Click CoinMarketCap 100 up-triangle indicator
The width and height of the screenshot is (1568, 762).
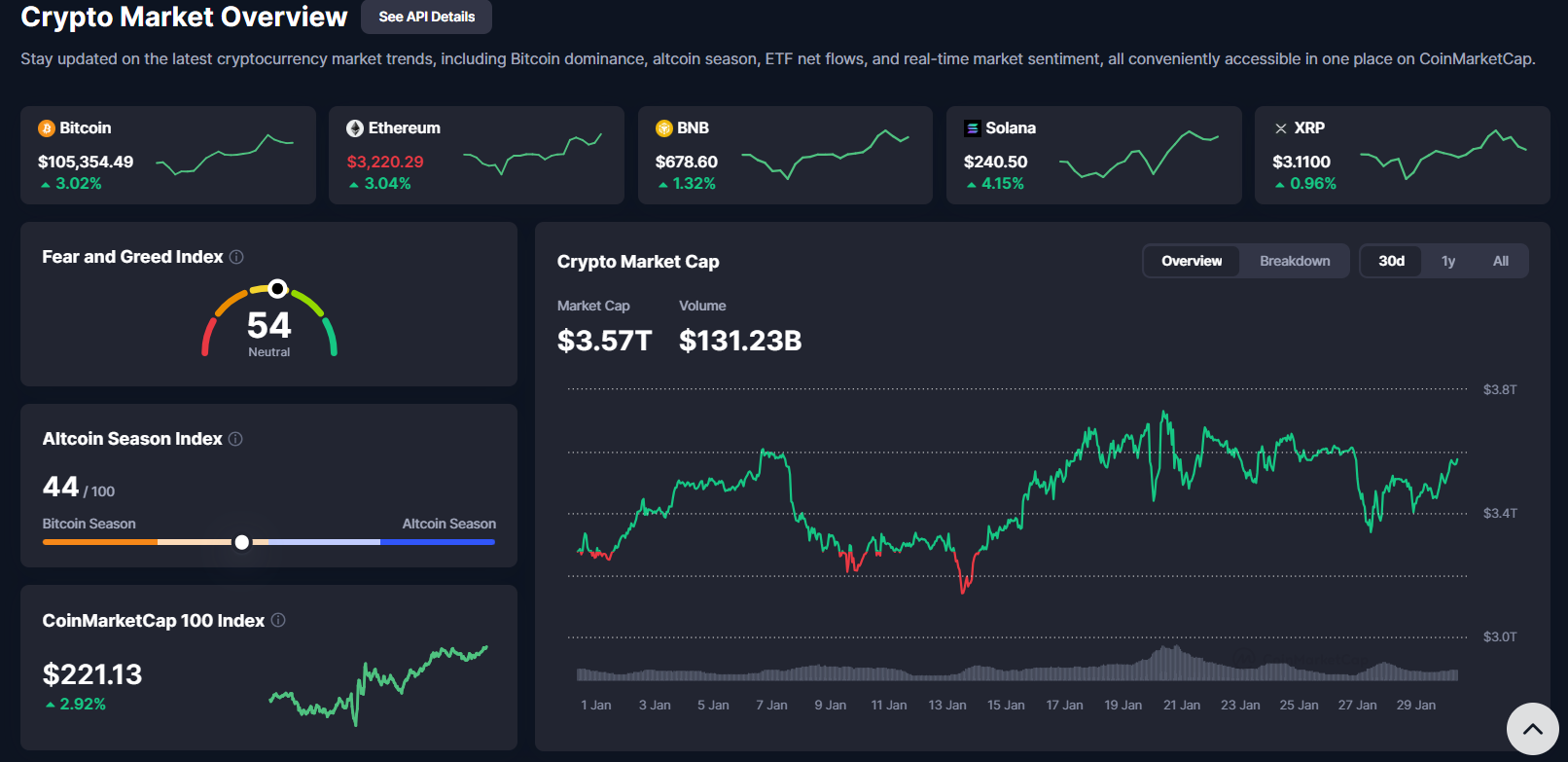(x=51, y=705)
